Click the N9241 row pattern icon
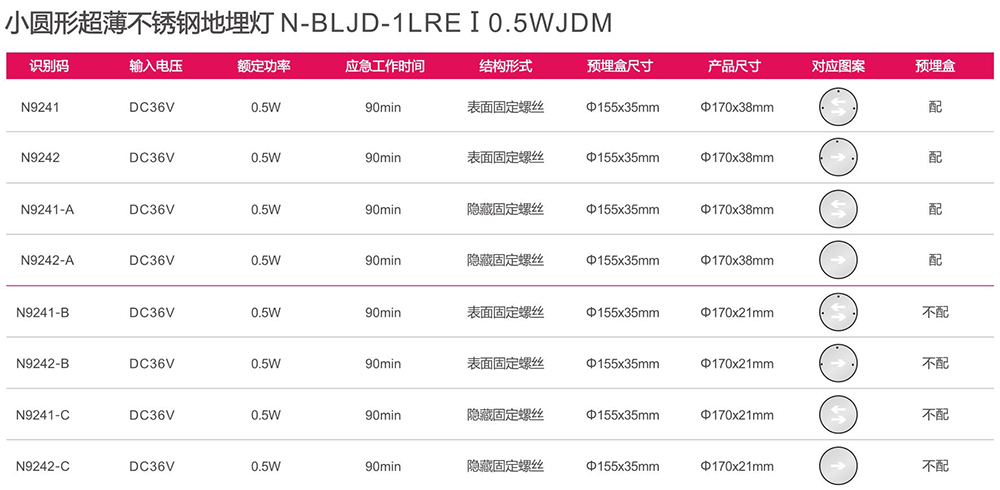This screenshot has width=1000, height=490. tap(838, 107)
